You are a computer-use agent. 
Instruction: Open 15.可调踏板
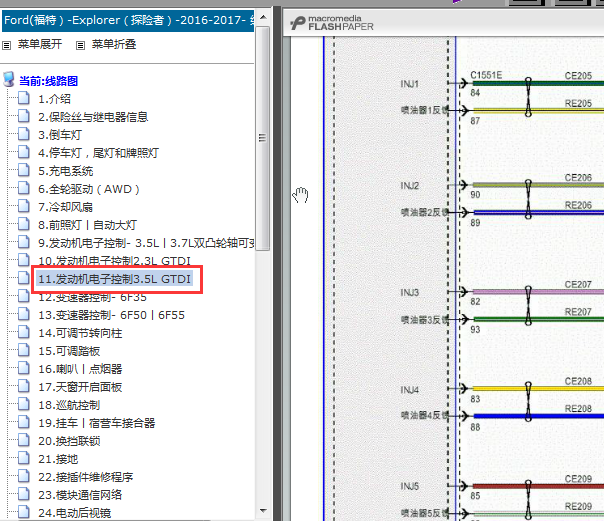click(69, 351)
